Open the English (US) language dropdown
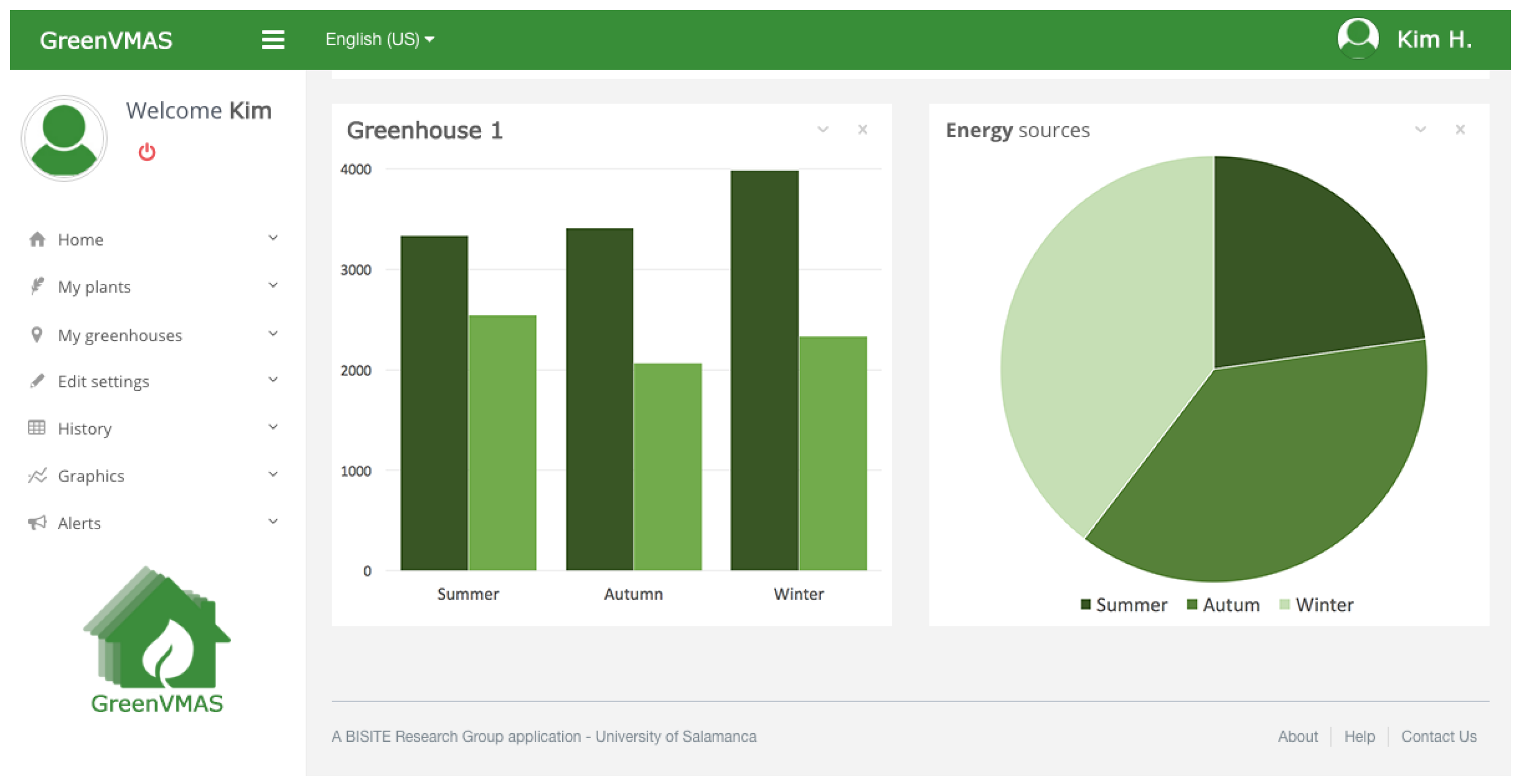 379,40
